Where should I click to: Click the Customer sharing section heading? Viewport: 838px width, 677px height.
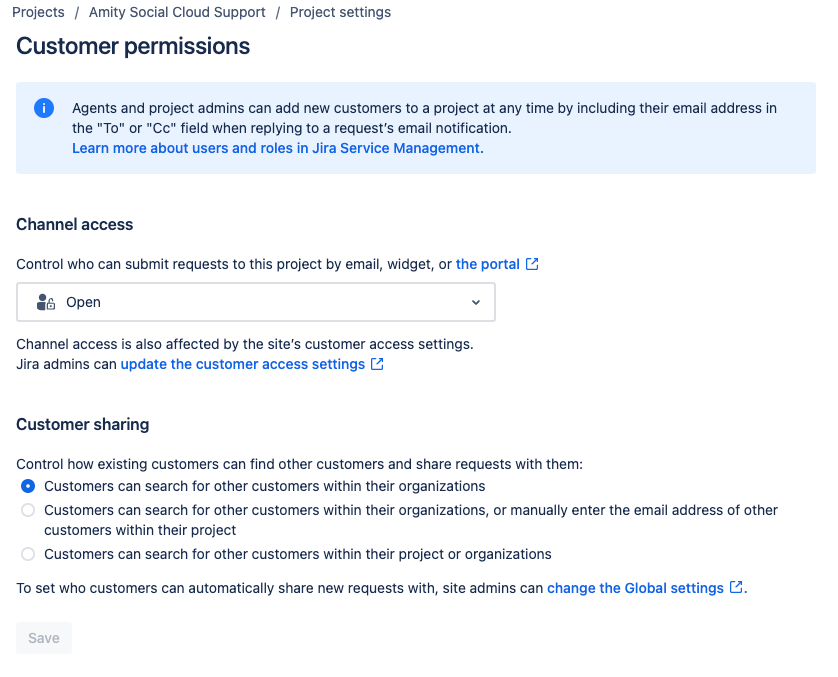[83, 424]
